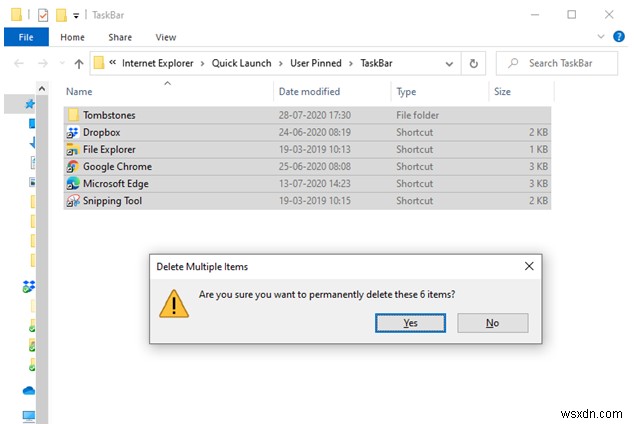Screen dimensions: 634x424
Task: Switch to the View ribbon tab
Action: pos(166,37)
